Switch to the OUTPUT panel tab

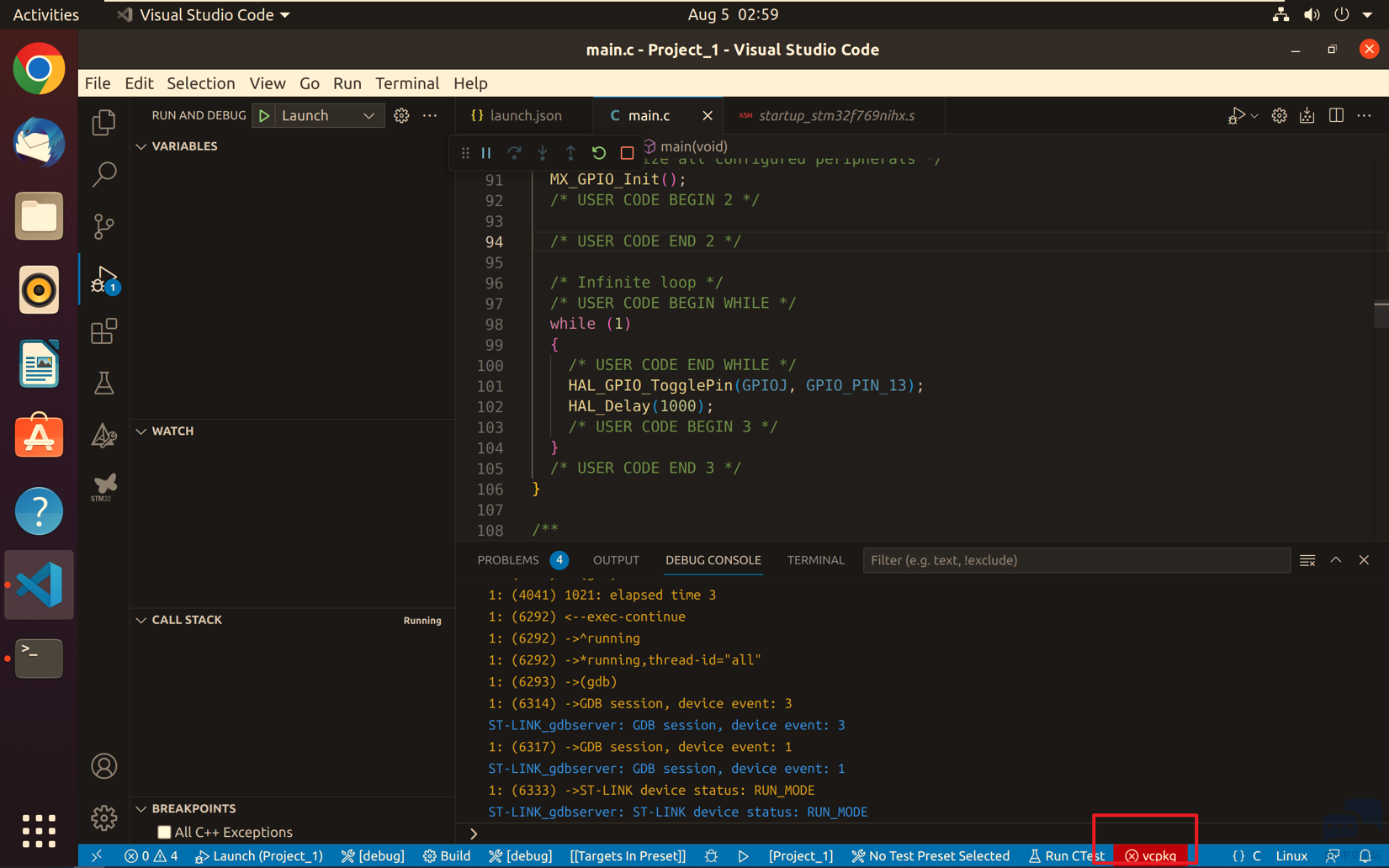click(x=616, y=560)
